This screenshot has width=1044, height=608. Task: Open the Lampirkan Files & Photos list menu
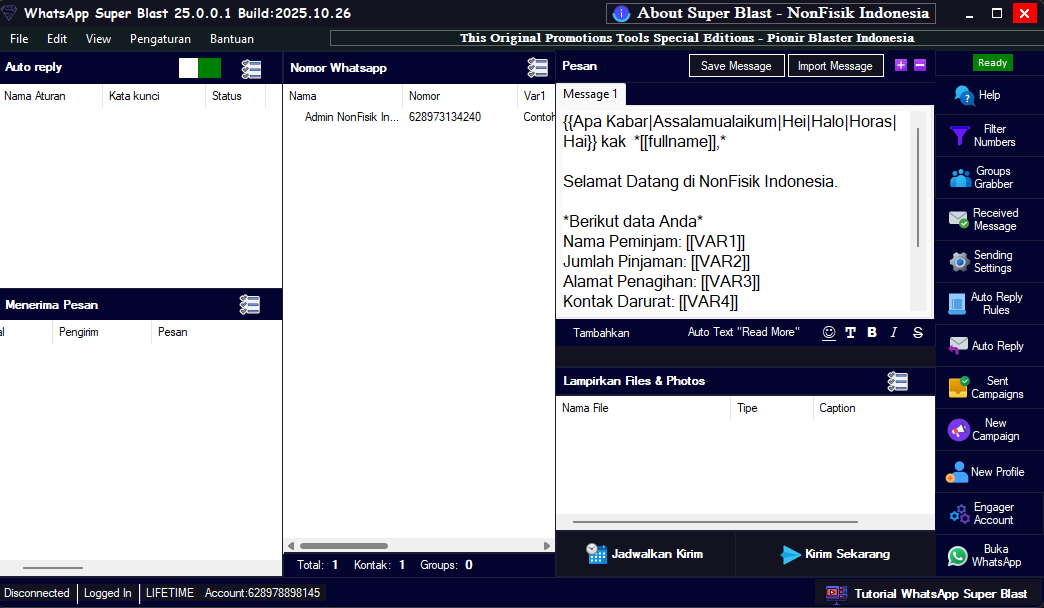coord(897,381)
